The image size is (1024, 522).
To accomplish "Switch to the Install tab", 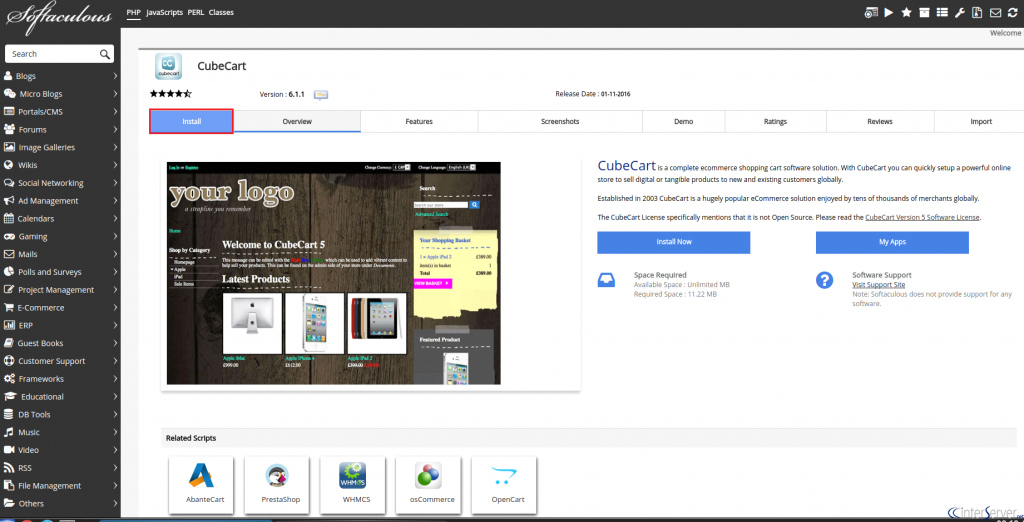I will pos(191,122).
